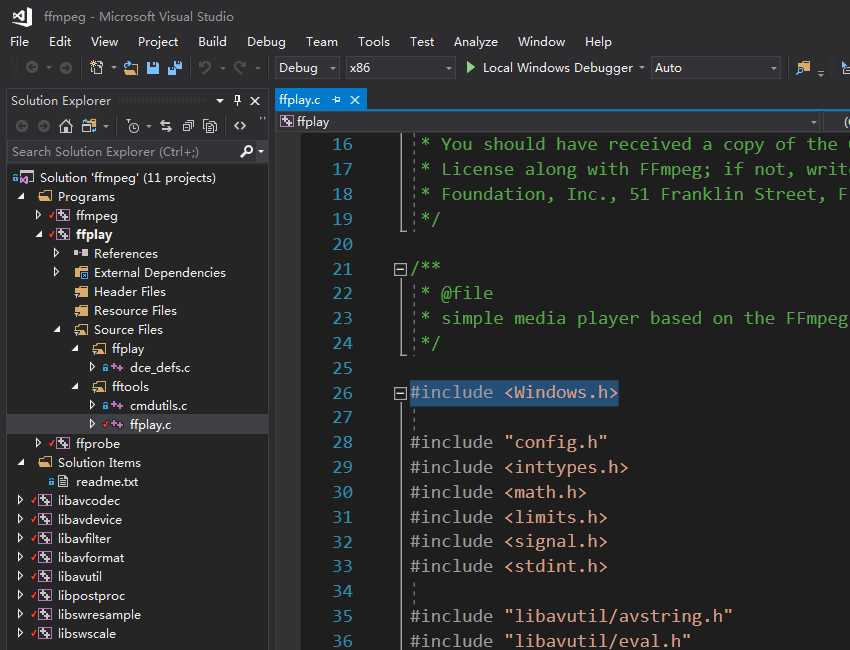Screen dimensions: 850x650
Task: Select the ffplay.c editor tab
Action: (x=300, y=100)
